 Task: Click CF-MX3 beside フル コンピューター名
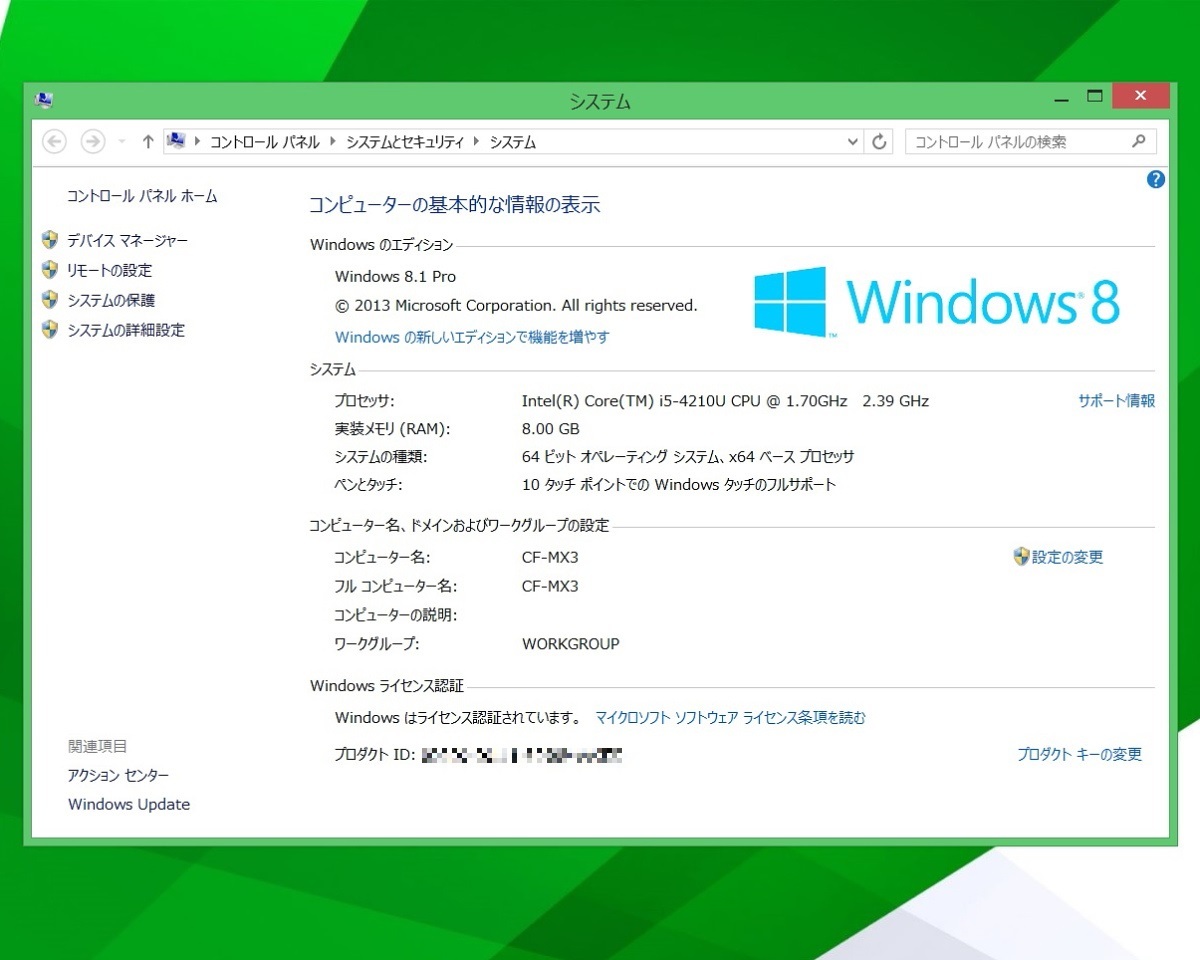pyautogui.click(x=550, y=586)
